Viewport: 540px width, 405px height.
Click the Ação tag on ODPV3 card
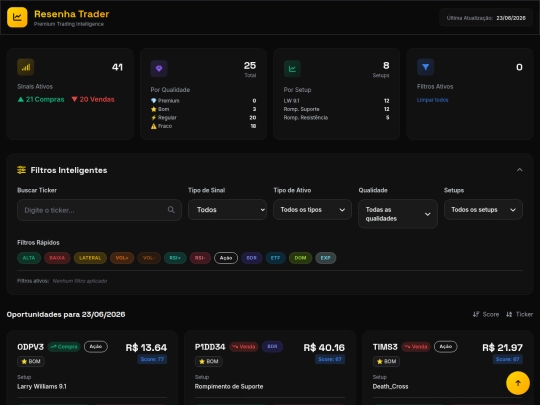[x=96, y=346]
